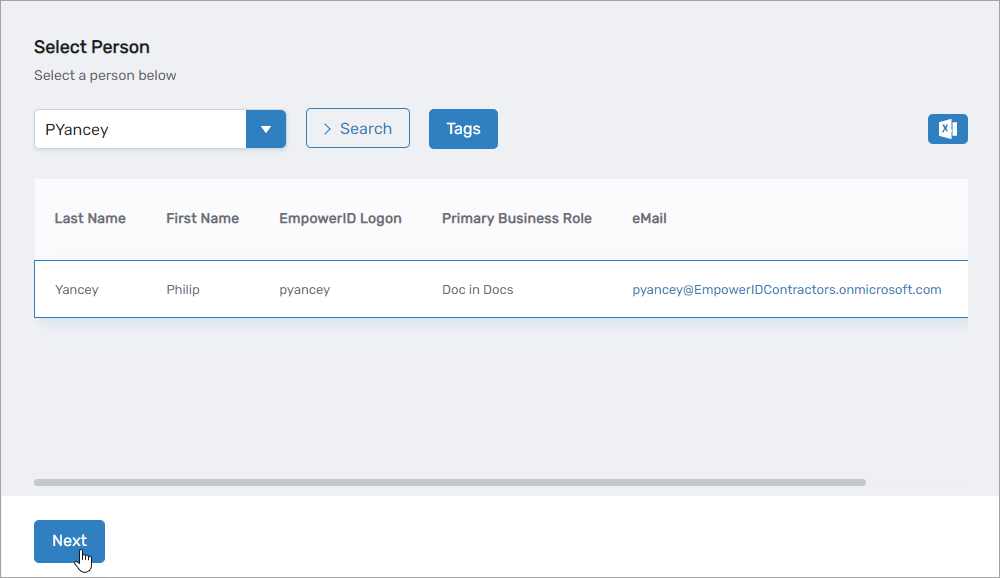
Task: Sort by Primary Business Role column
Action: [x=516, y=218]
